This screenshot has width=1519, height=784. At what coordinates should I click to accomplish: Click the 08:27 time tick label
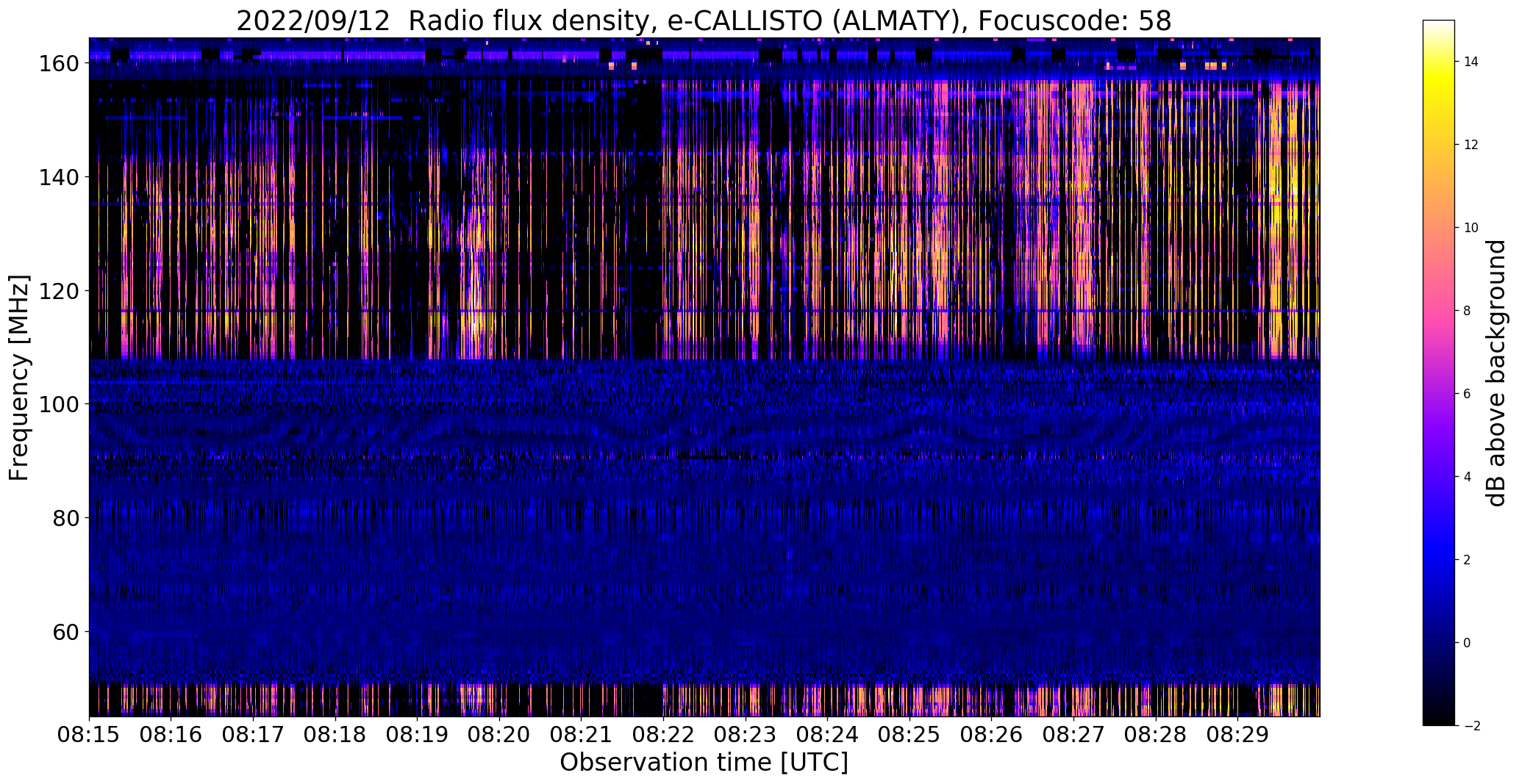click(1073, 734)
